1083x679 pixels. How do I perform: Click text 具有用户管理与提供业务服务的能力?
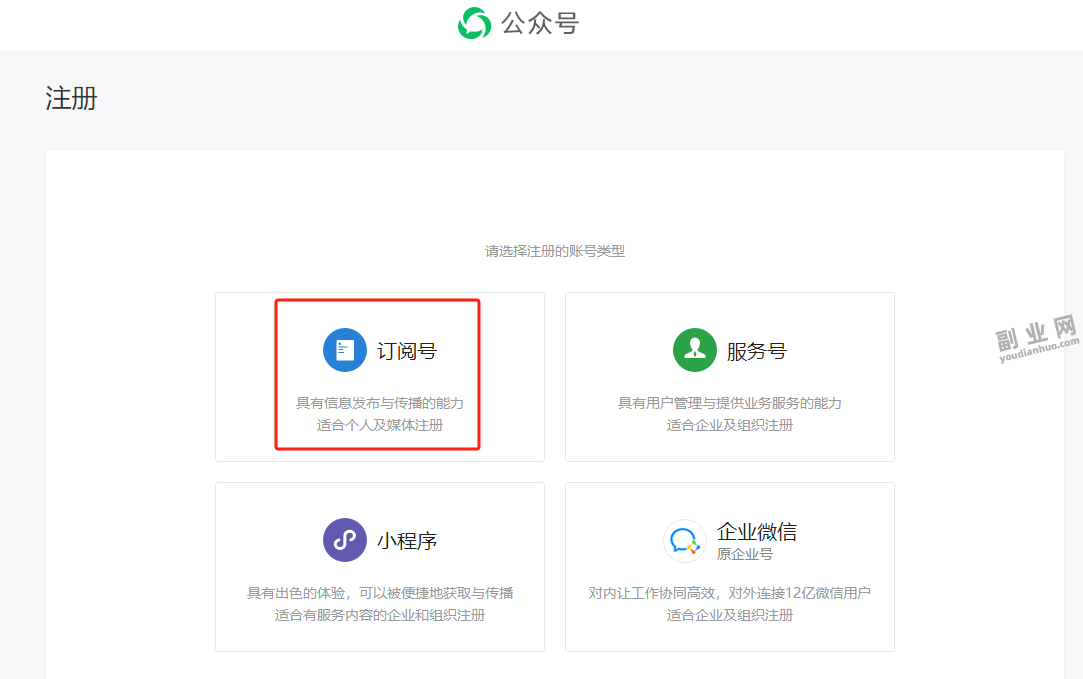coord(729,403)
